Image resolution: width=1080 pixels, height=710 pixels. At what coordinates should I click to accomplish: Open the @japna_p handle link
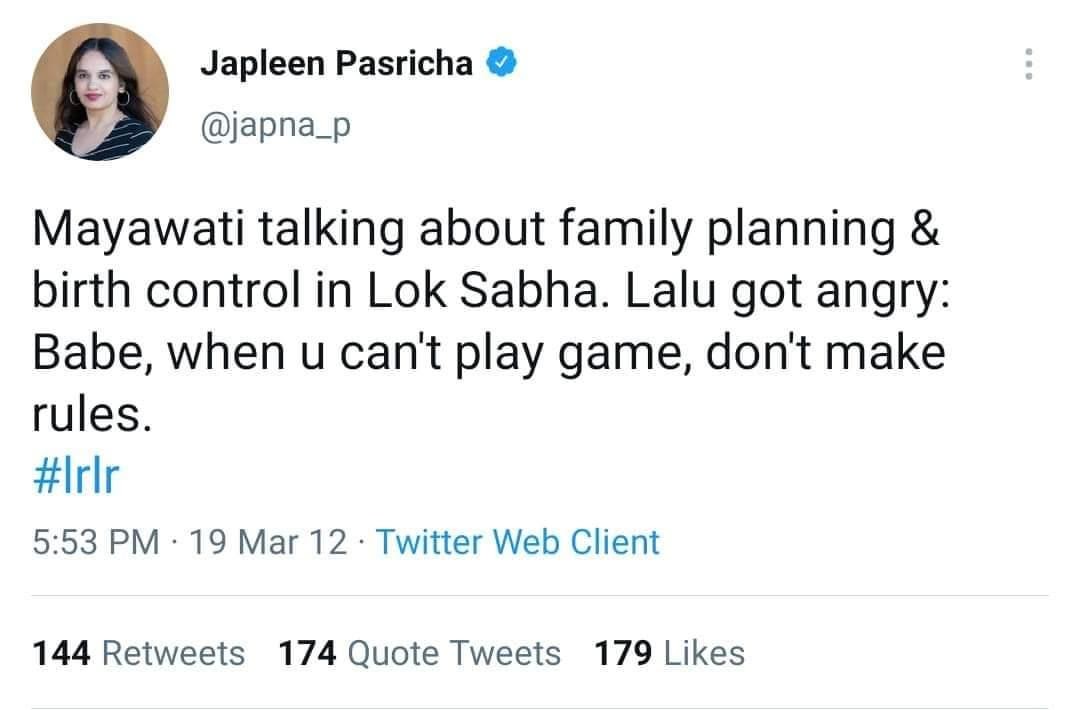coord(276,126)
